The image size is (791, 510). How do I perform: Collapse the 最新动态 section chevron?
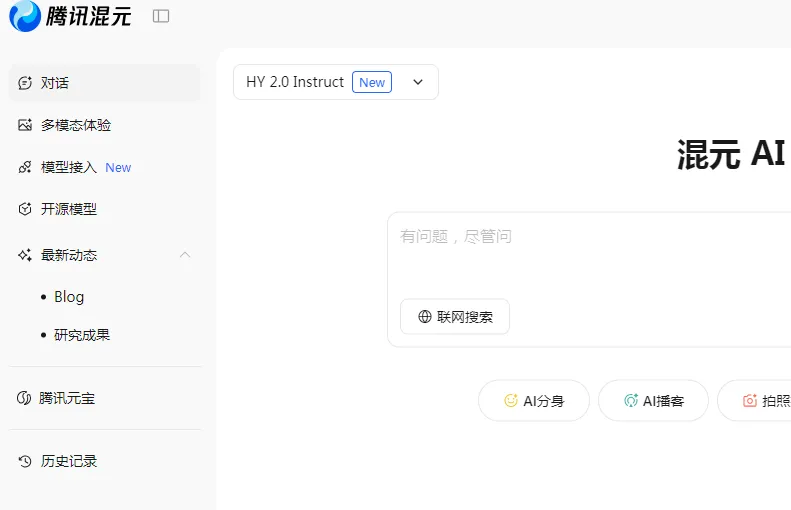pyautogui.click(x=185, y=255)
